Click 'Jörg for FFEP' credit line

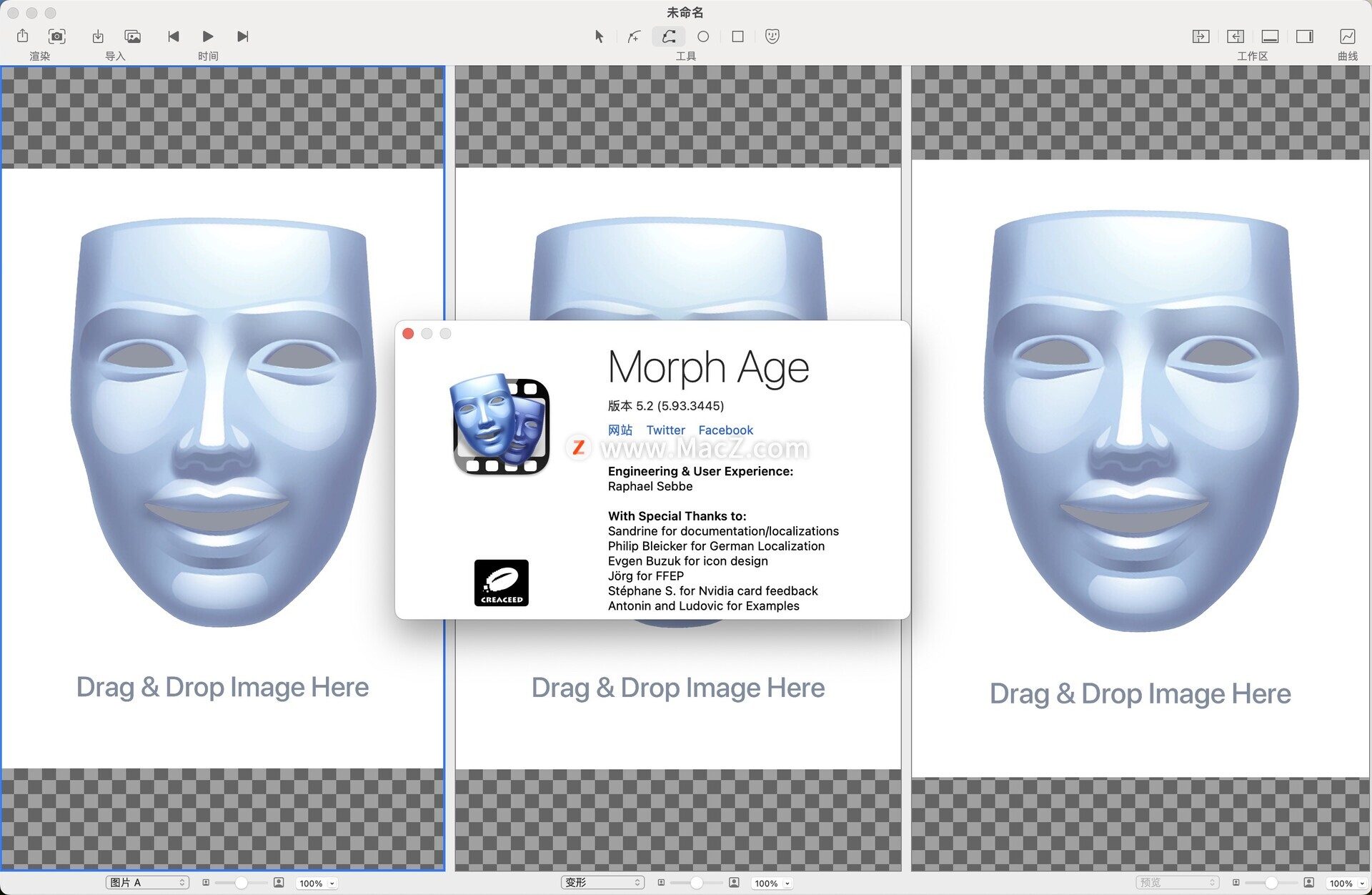pyautogui.click(x=646, y=576)
